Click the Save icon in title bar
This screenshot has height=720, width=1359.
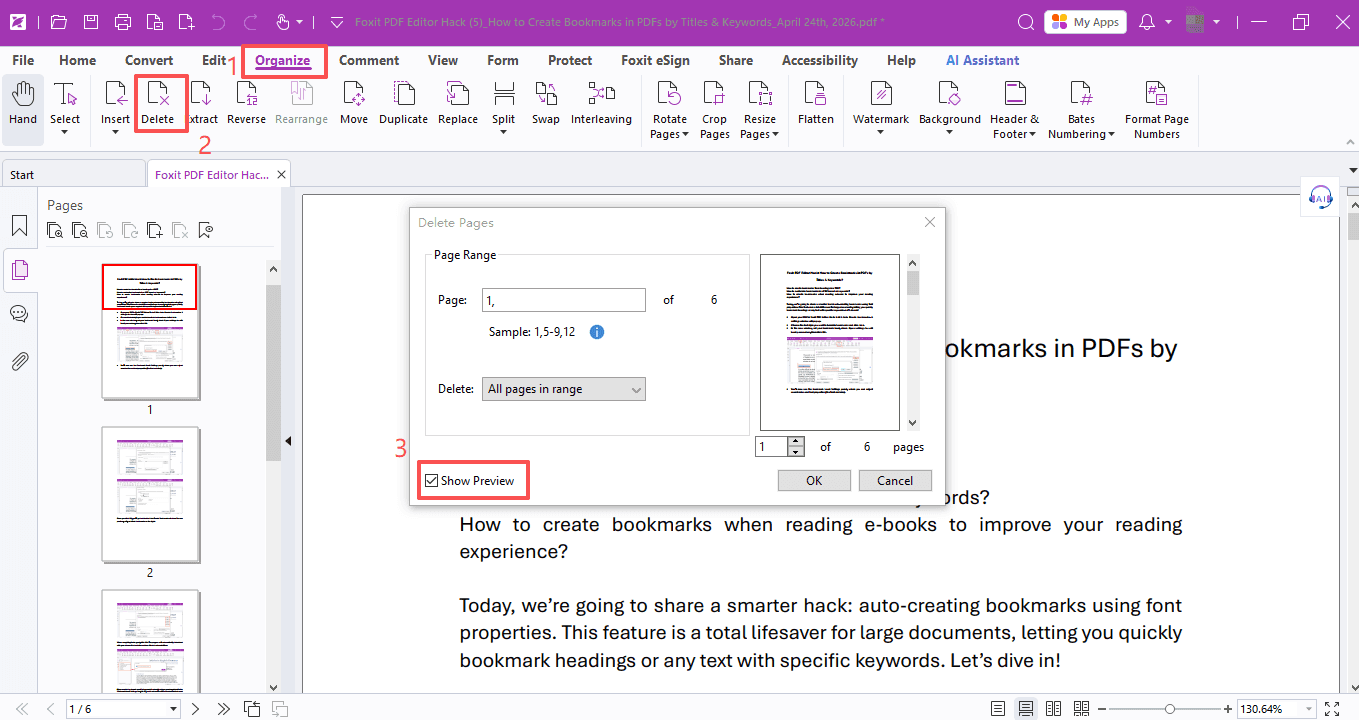click(x=91, y=22)
